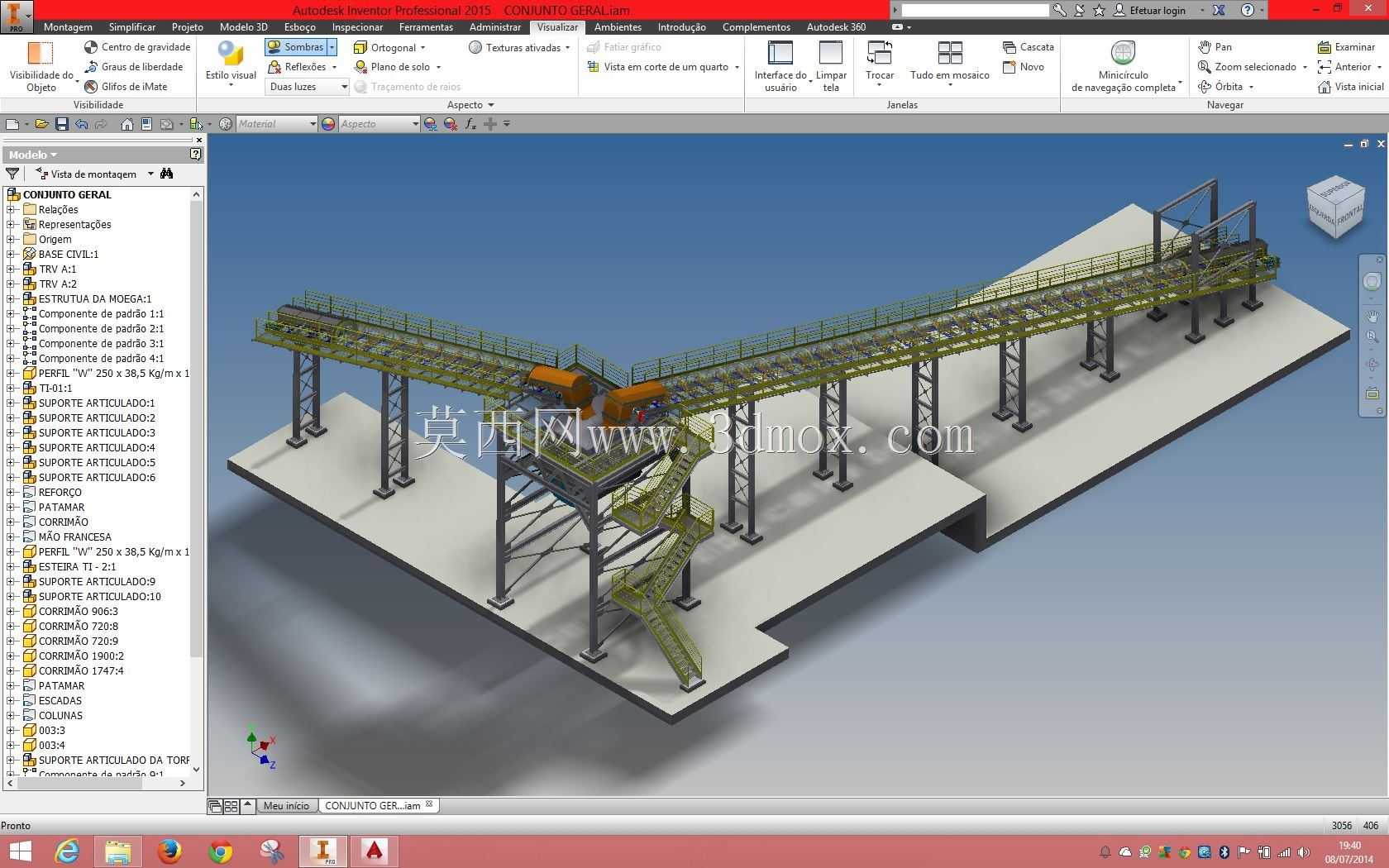Click the Minicírculo de navegação completa icon
Screen dimensions: 1389x868
tap(1123, 53)
